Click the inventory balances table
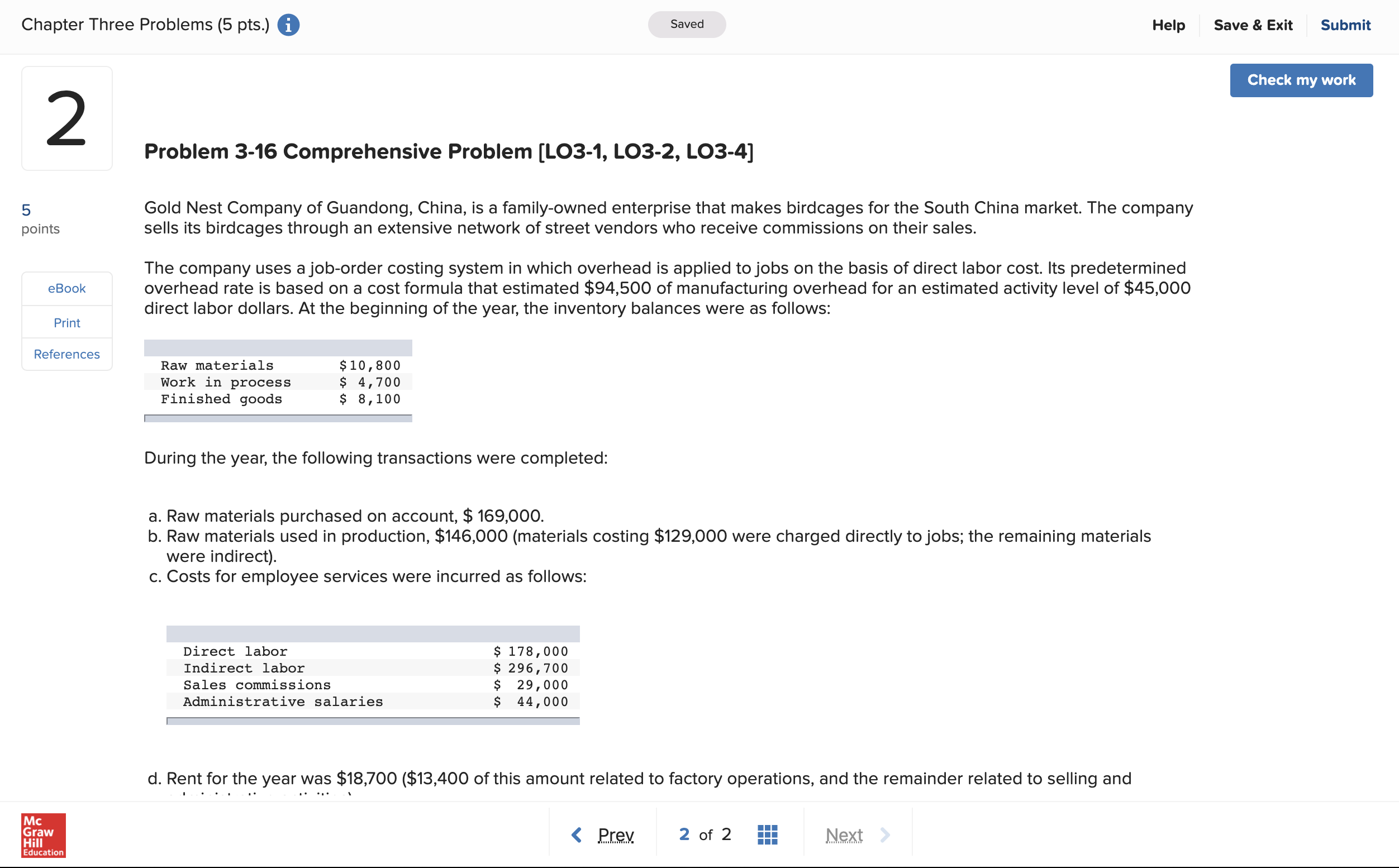This screenshot has width=1399, height=868. click(278, 381)
